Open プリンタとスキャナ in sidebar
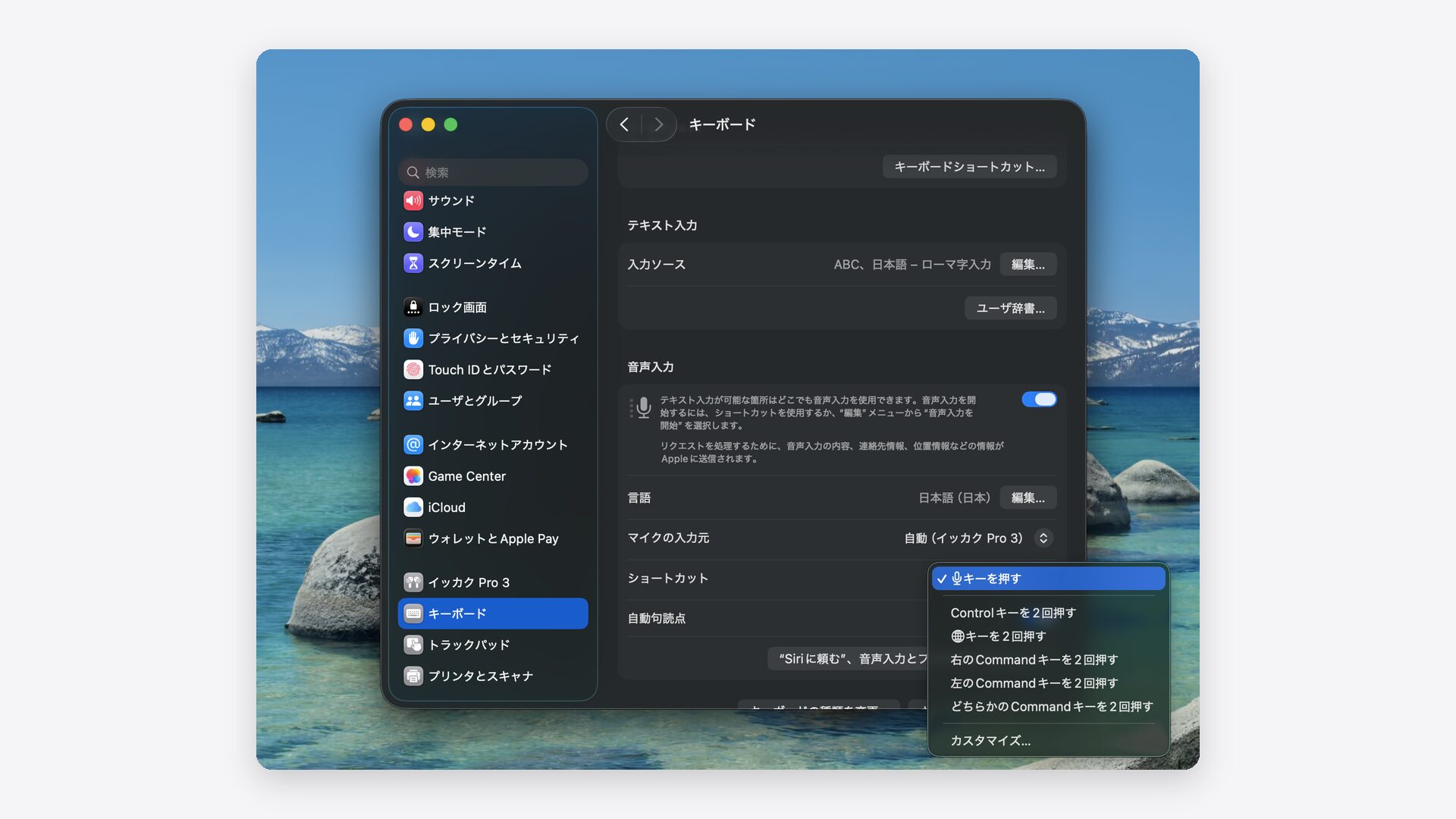The height and width of the screenshot is (819, 1456). (x=493, y=676)
